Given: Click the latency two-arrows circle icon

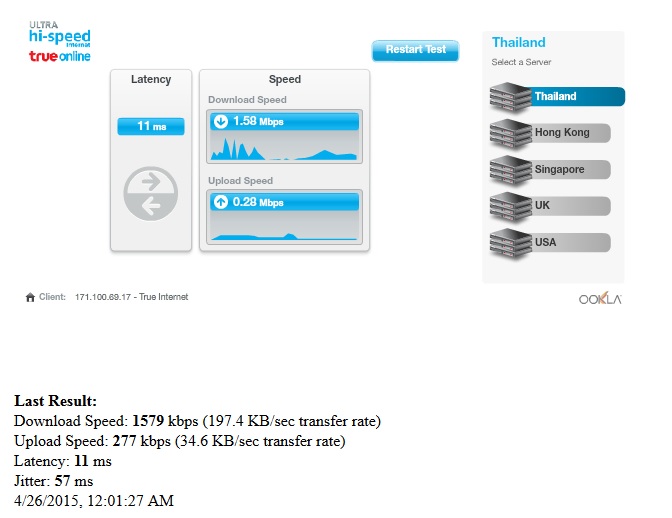Looking at the screenshot, I should [150, 194].
